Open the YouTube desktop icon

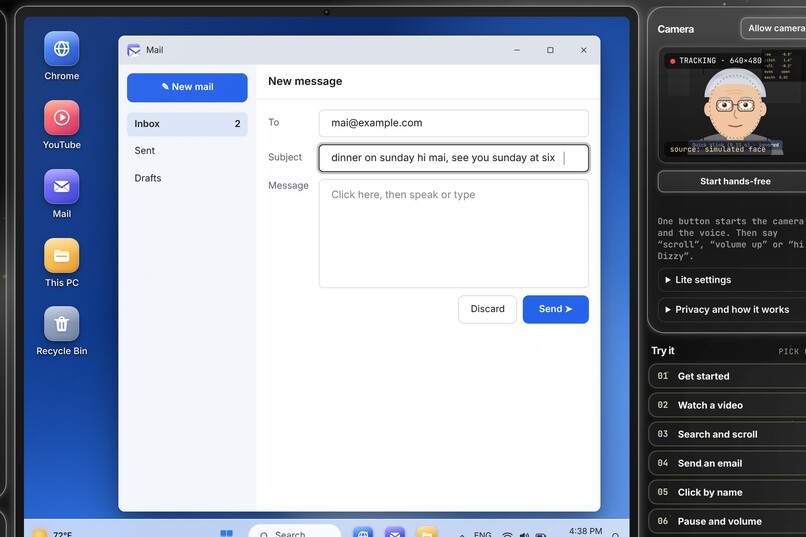pos(62,125)
